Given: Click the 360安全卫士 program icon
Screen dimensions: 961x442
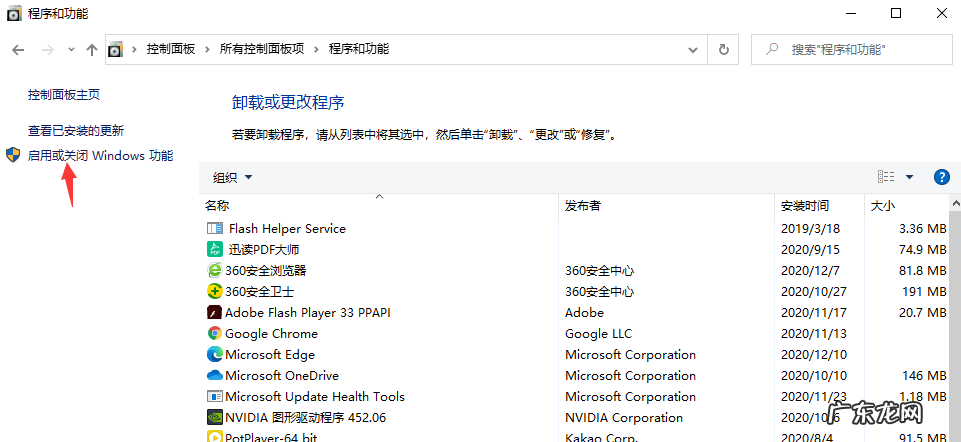Looking at the screenshot, I should click(215, 291).
